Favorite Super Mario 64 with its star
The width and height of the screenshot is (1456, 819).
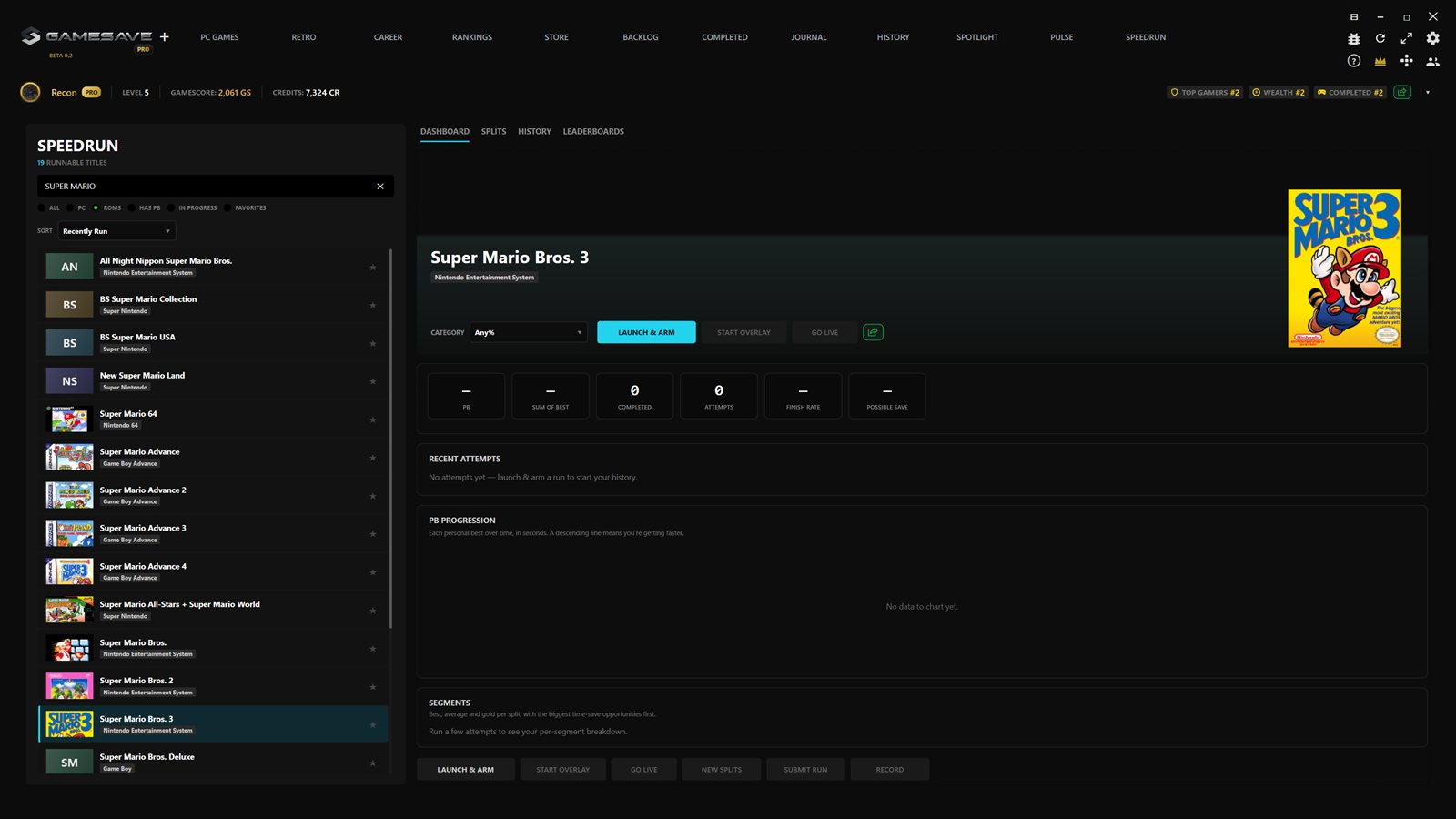373,420
